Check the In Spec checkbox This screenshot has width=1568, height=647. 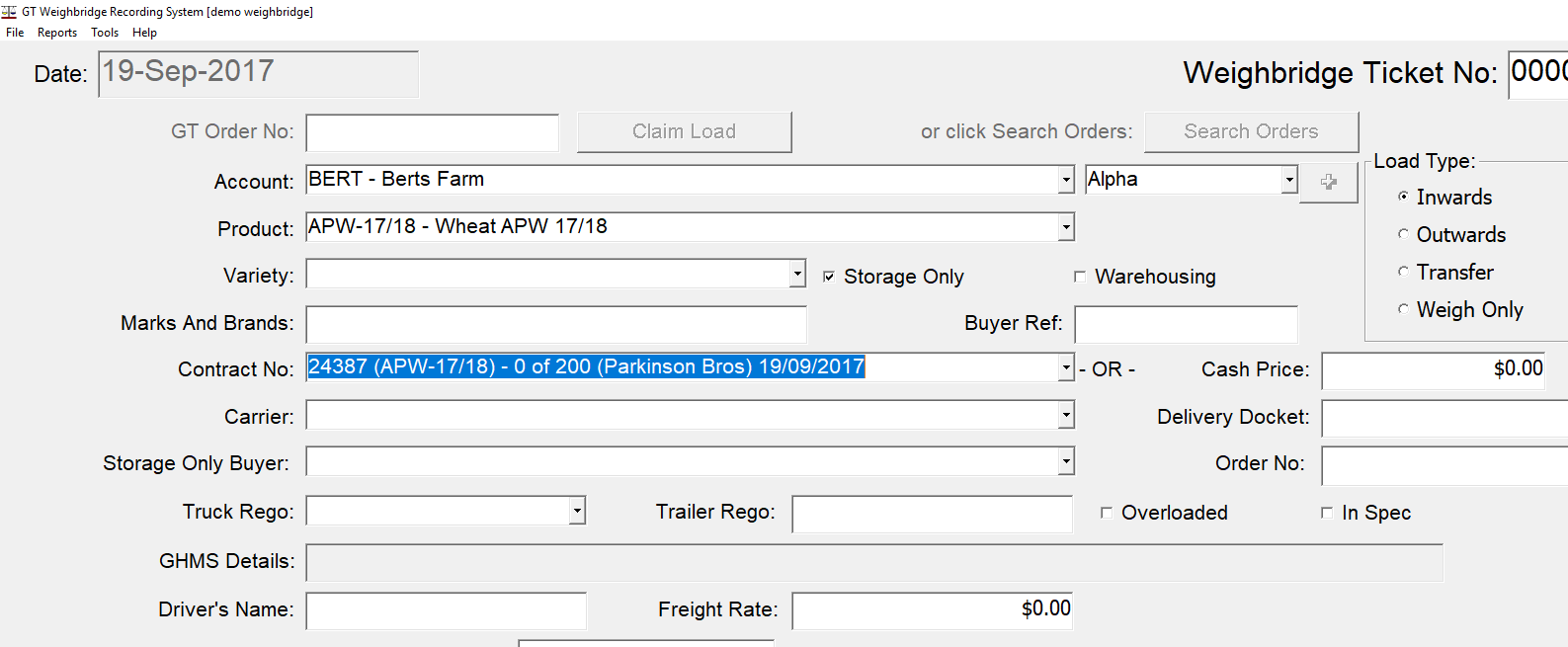pos(1327,513)
